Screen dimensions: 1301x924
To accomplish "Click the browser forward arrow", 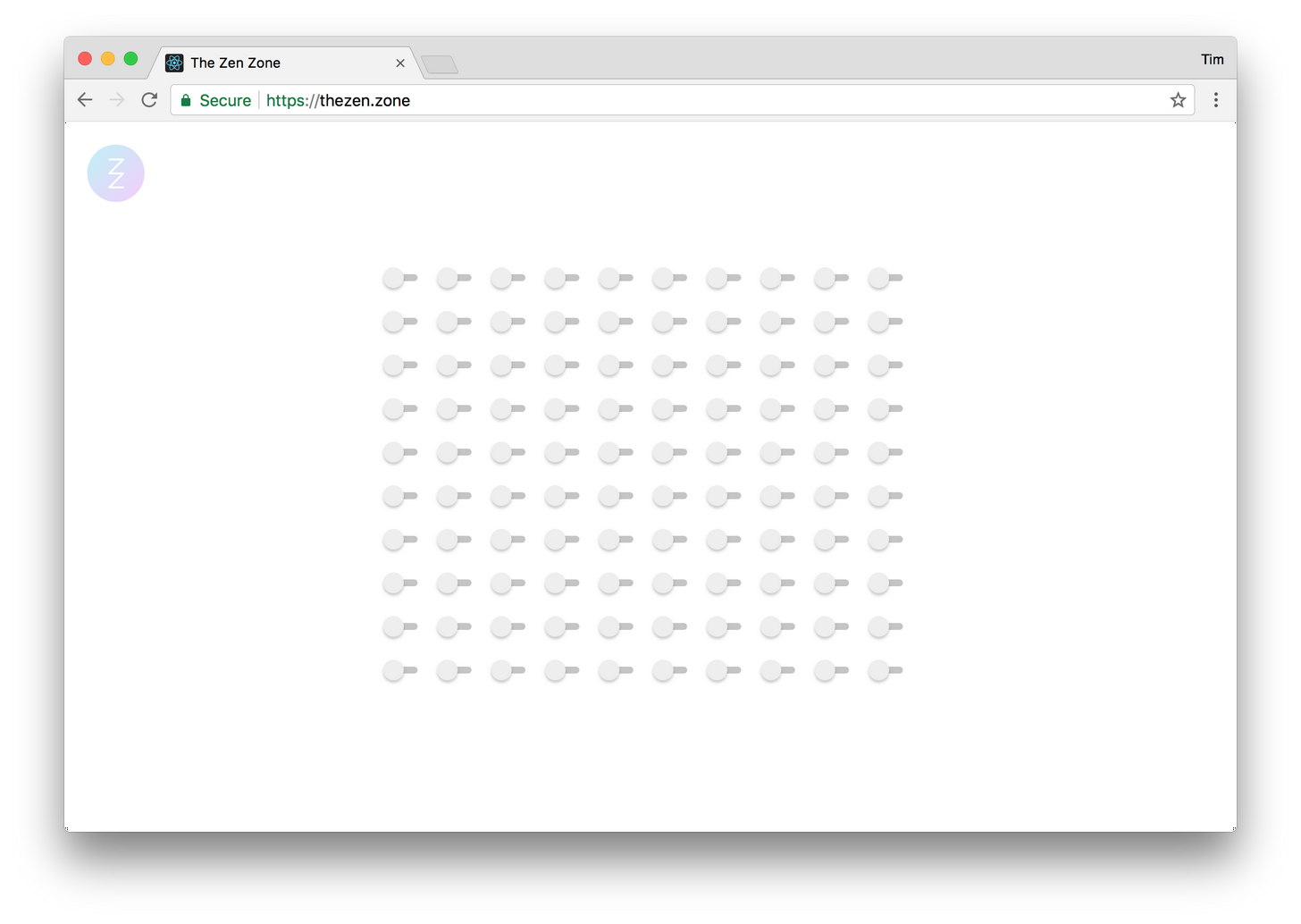I will 117,100.
